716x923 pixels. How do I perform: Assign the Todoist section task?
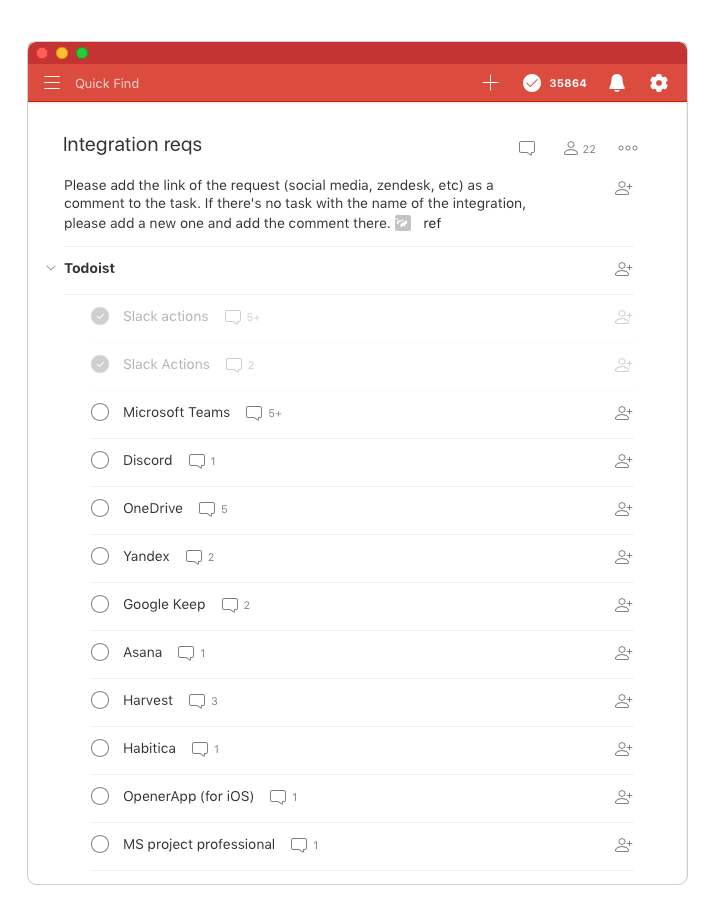623,269
